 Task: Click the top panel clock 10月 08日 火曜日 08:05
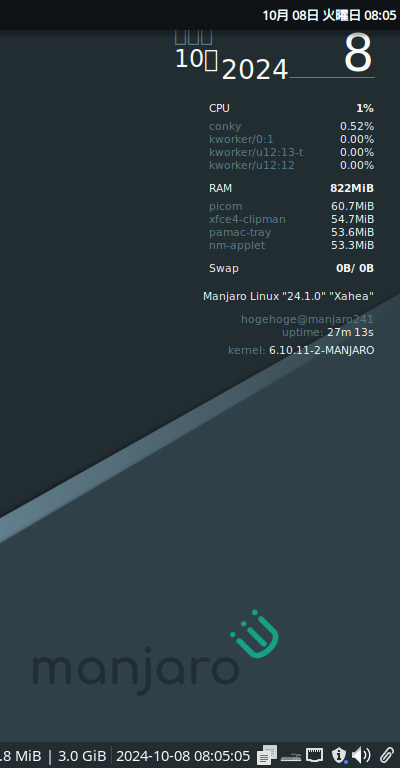(x=329, y=15)
